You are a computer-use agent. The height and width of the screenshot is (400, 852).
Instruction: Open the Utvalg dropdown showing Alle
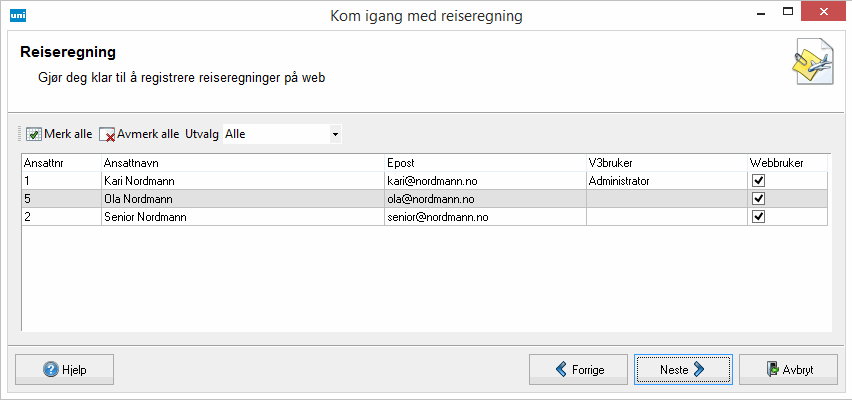[x=335, y=134]
